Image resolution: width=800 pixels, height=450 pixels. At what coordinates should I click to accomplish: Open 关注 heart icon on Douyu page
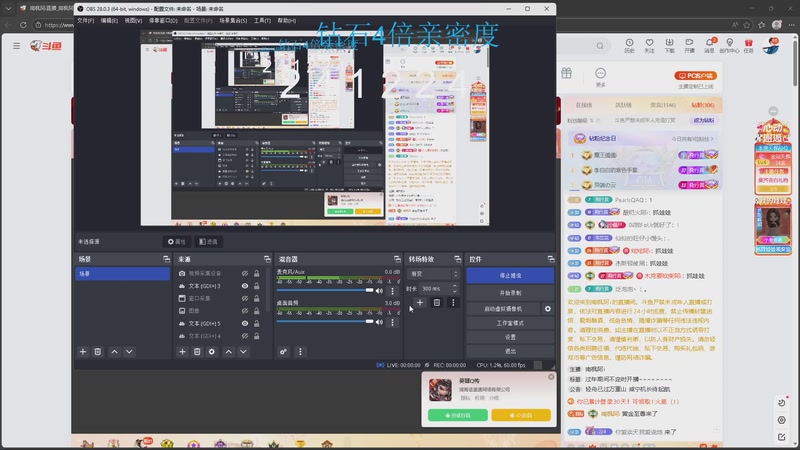coord(649,45)
